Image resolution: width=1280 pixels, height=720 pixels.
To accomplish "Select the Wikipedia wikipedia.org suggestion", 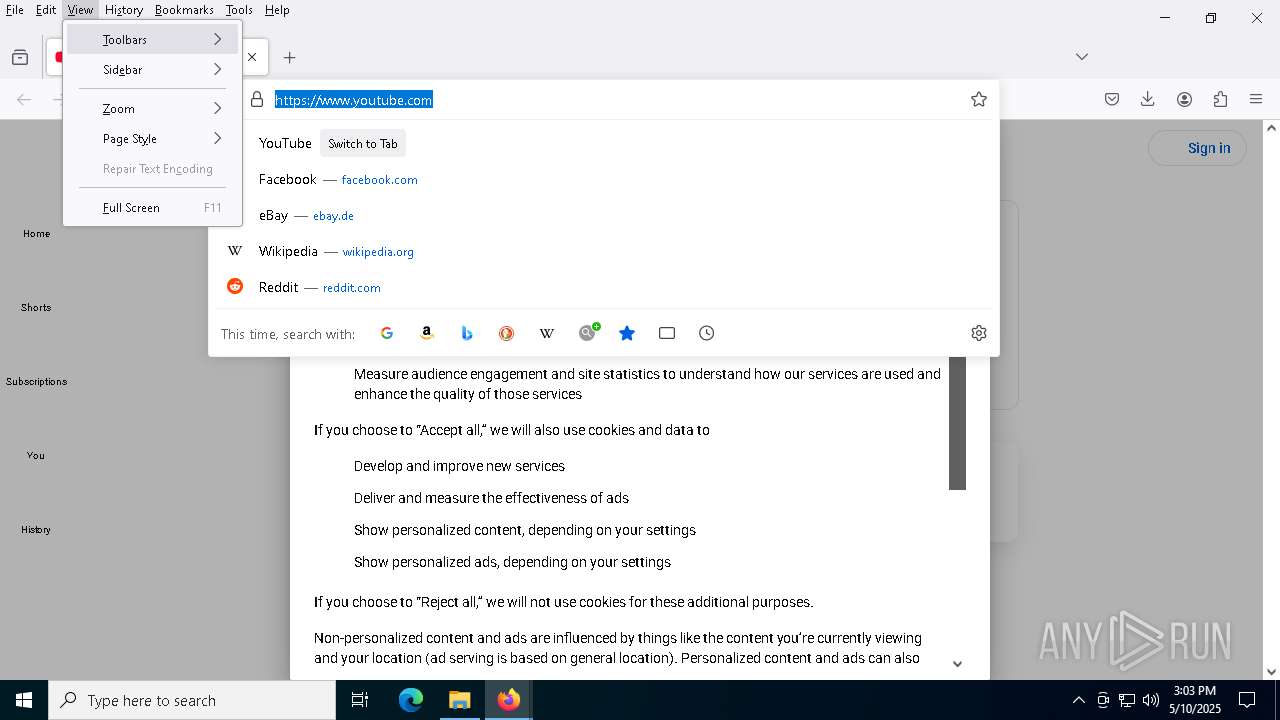I will pyautogui.click(x=604, y=251).
